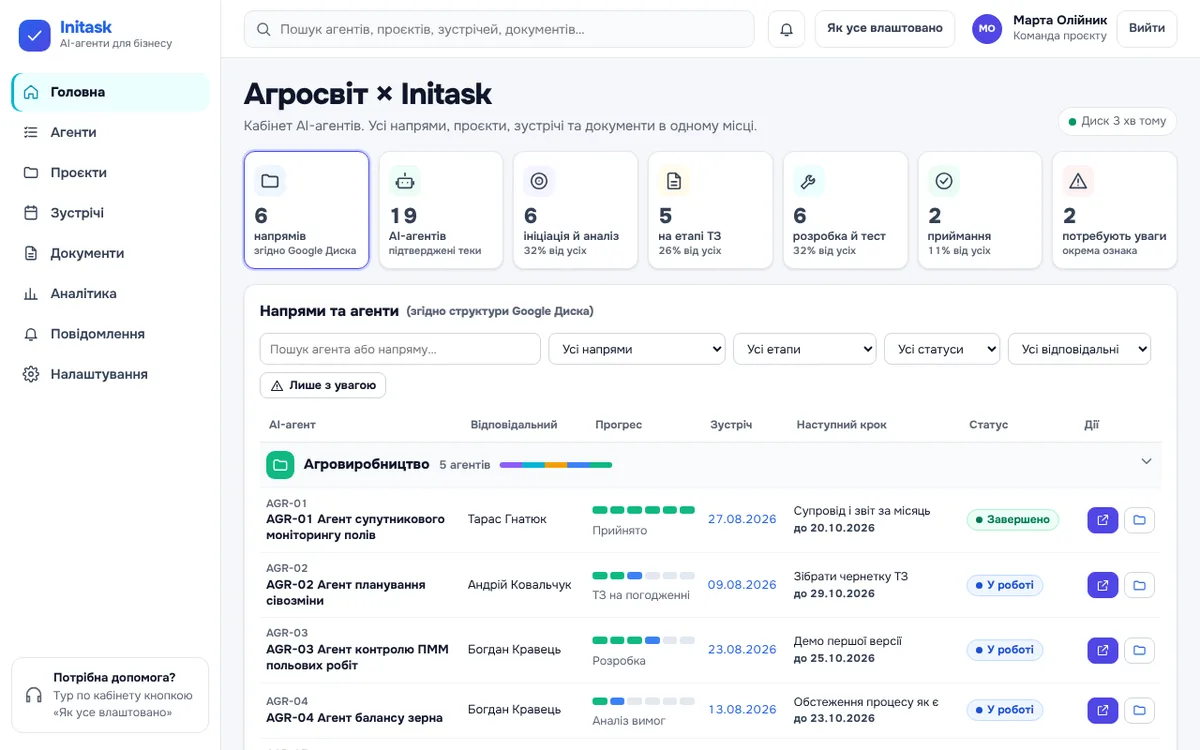Select the потребують уваги stat card
This screenshot has height=750, width=1200.
pyautogui.click(x=1114, y=210)
